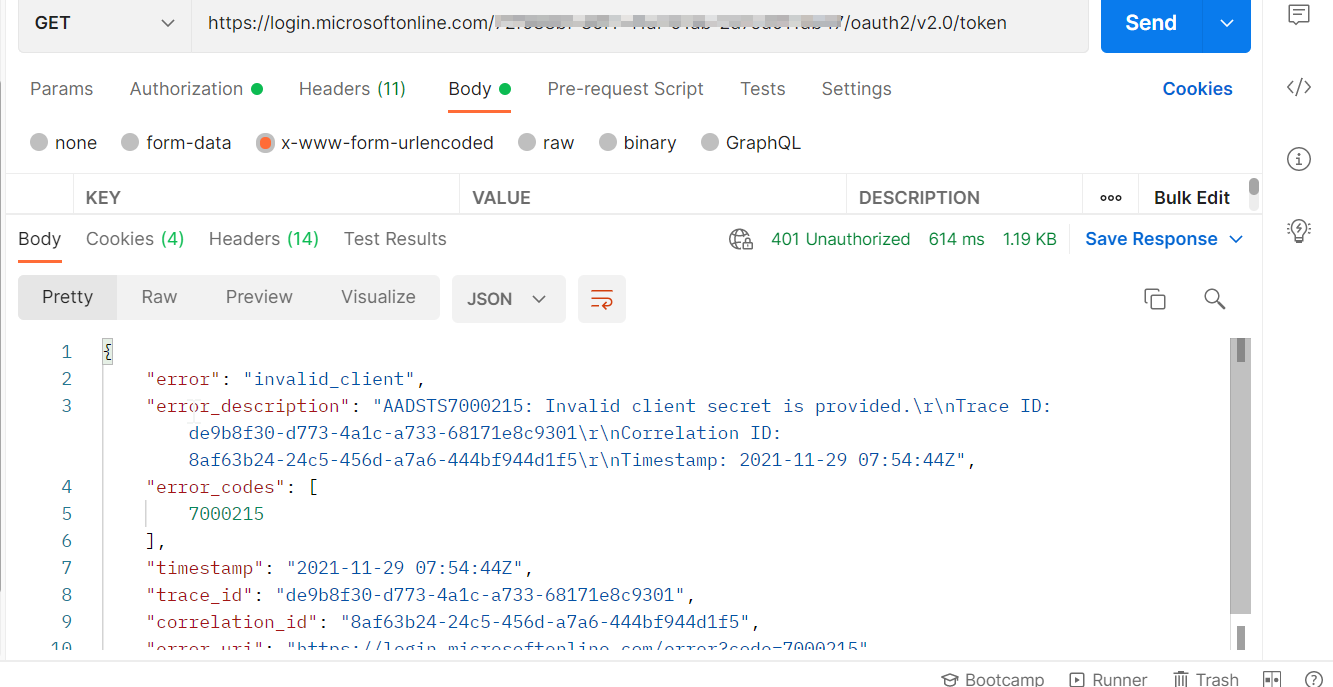The width and height of the screenshot is (1333, 687).
Task: Open search in response with magnifier icon
Action: 1215,299
